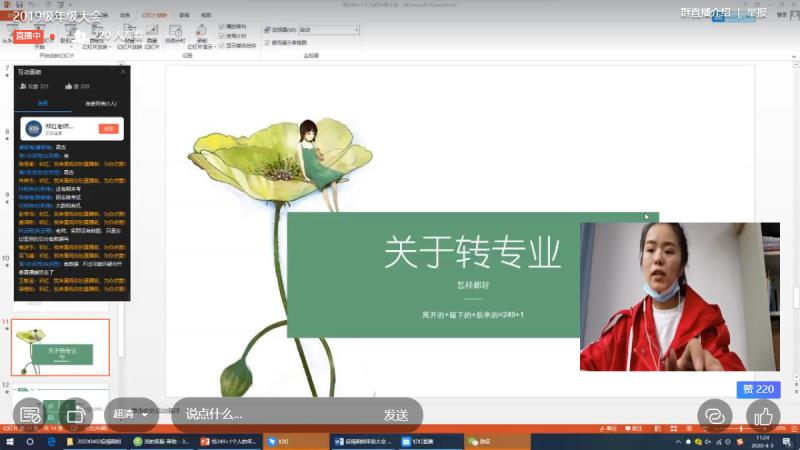
Task: Open the green browser taskbar item
Action: [162, 442]
